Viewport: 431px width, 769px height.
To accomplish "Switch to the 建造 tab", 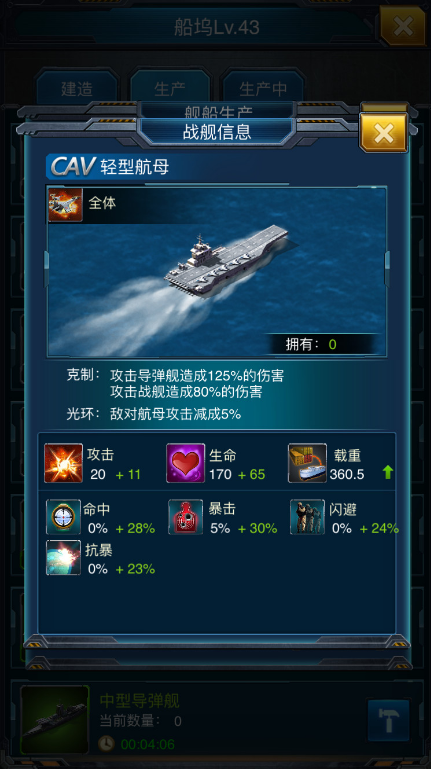I will [x=76, y=89].
